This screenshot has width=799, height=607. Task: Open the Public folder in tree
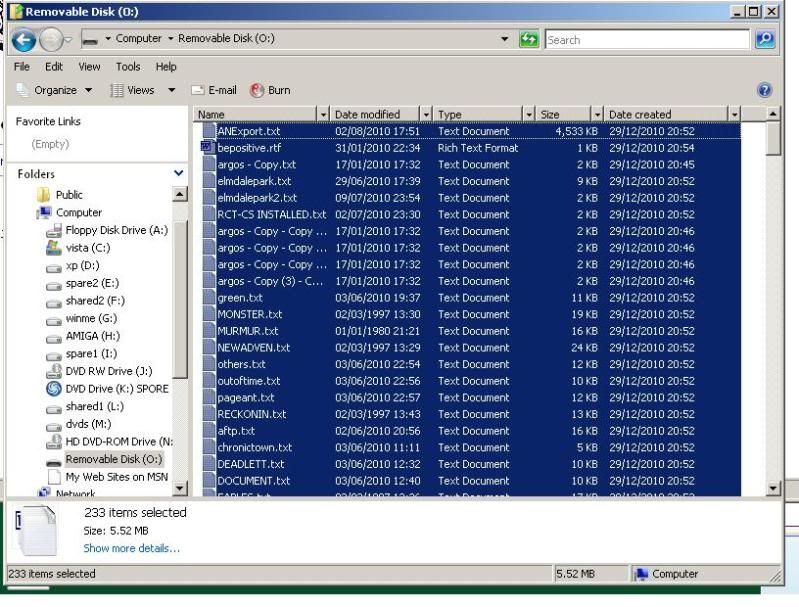point(69,195)
